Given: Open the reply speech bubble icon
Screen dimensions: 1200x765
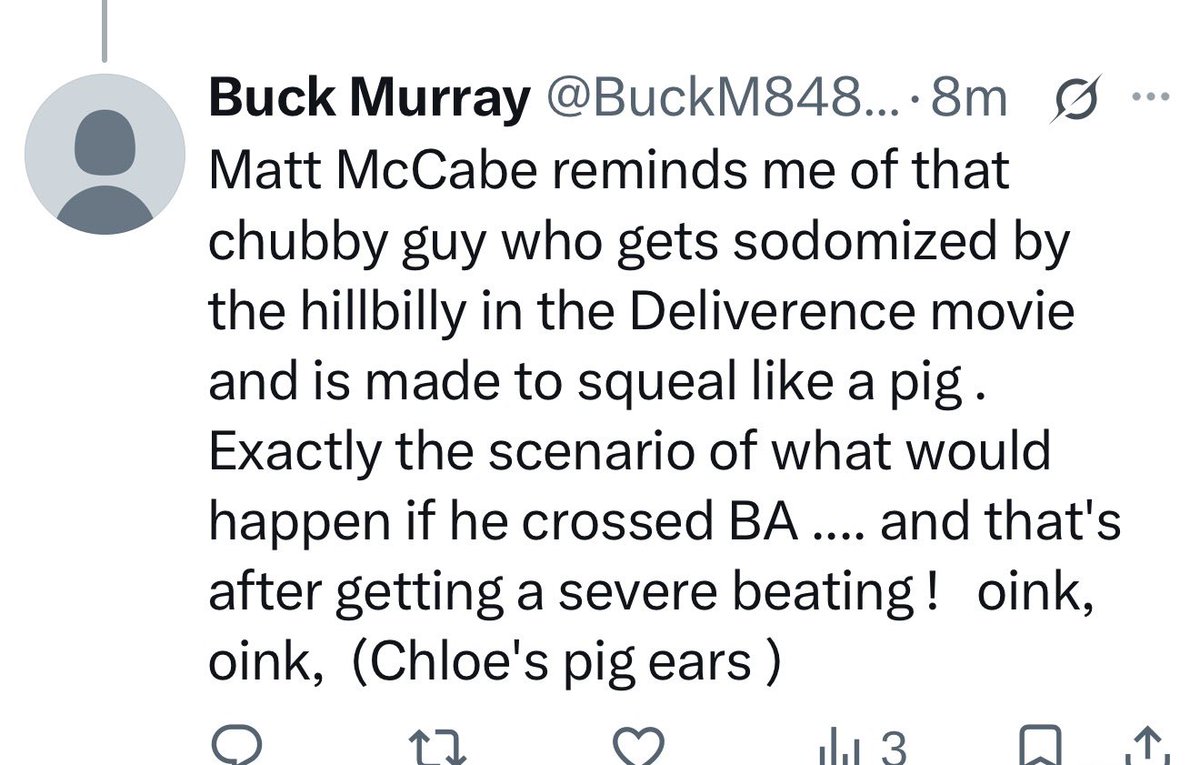Looking at the screenshot, I should (236, 747).
